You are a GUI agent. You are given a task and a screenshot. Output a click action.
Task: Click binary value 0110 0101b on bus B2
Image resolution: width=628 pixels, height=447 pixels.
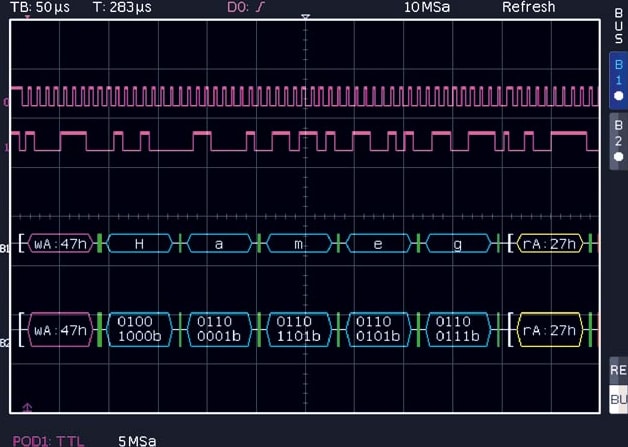click(378, 329)
